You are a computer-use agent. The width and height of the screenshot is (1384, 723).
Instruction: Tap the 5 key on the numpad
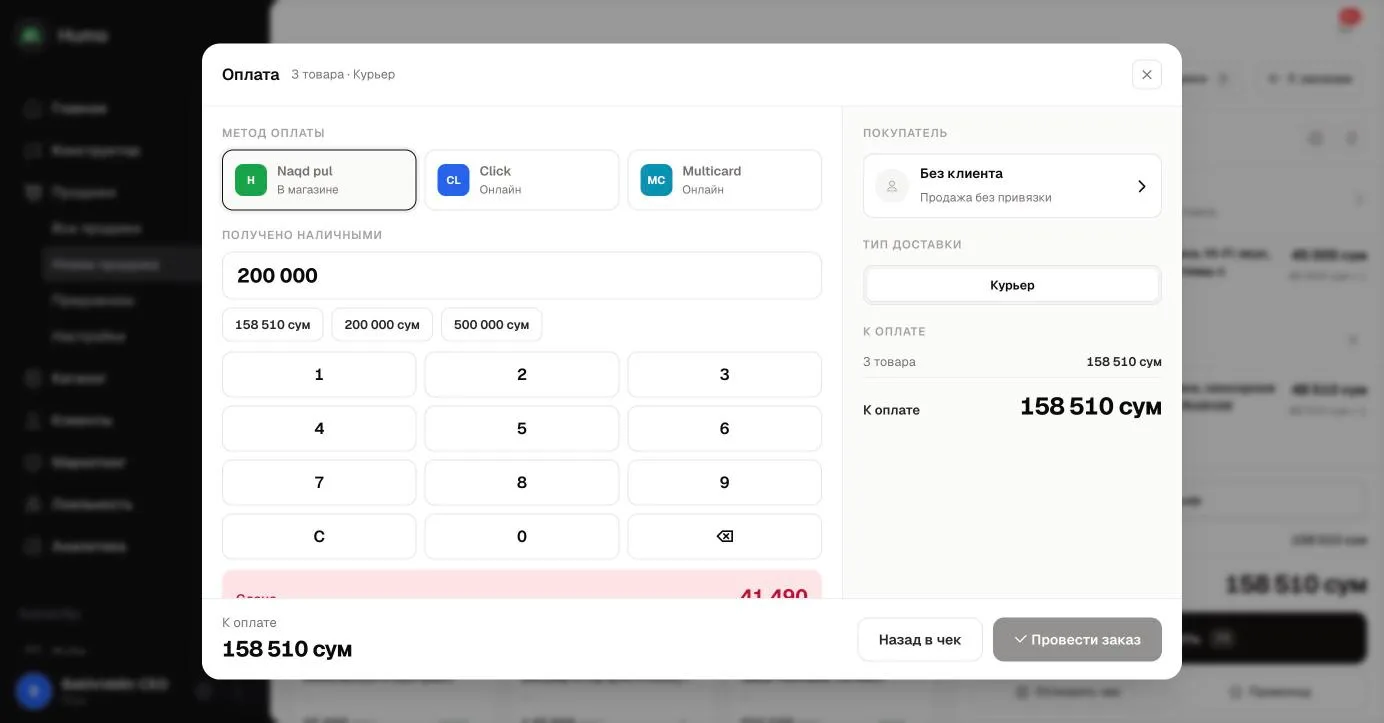pyautogui.click(x=522, y=429)
